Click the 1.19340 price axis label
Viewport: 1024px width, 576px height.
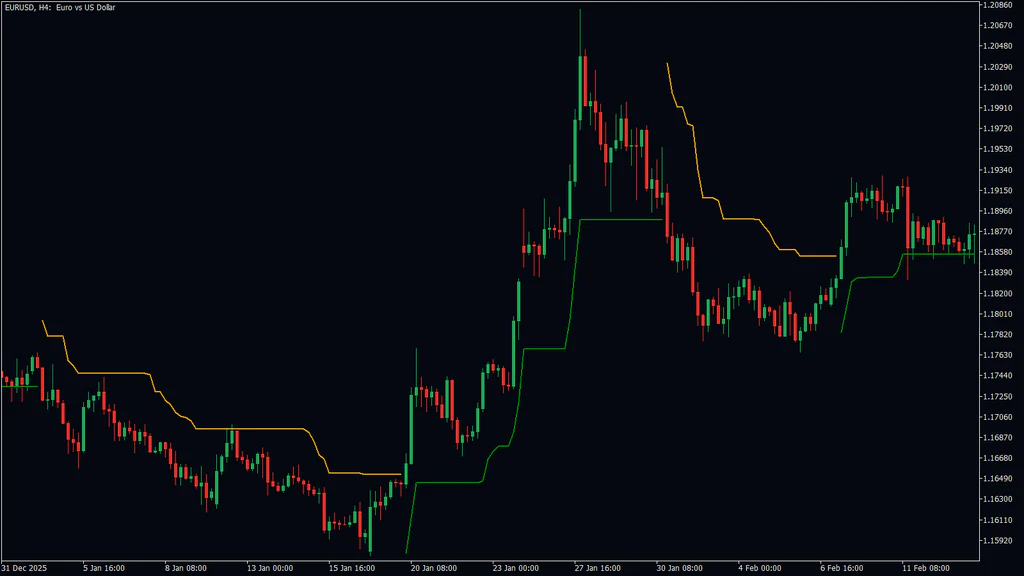998,170
